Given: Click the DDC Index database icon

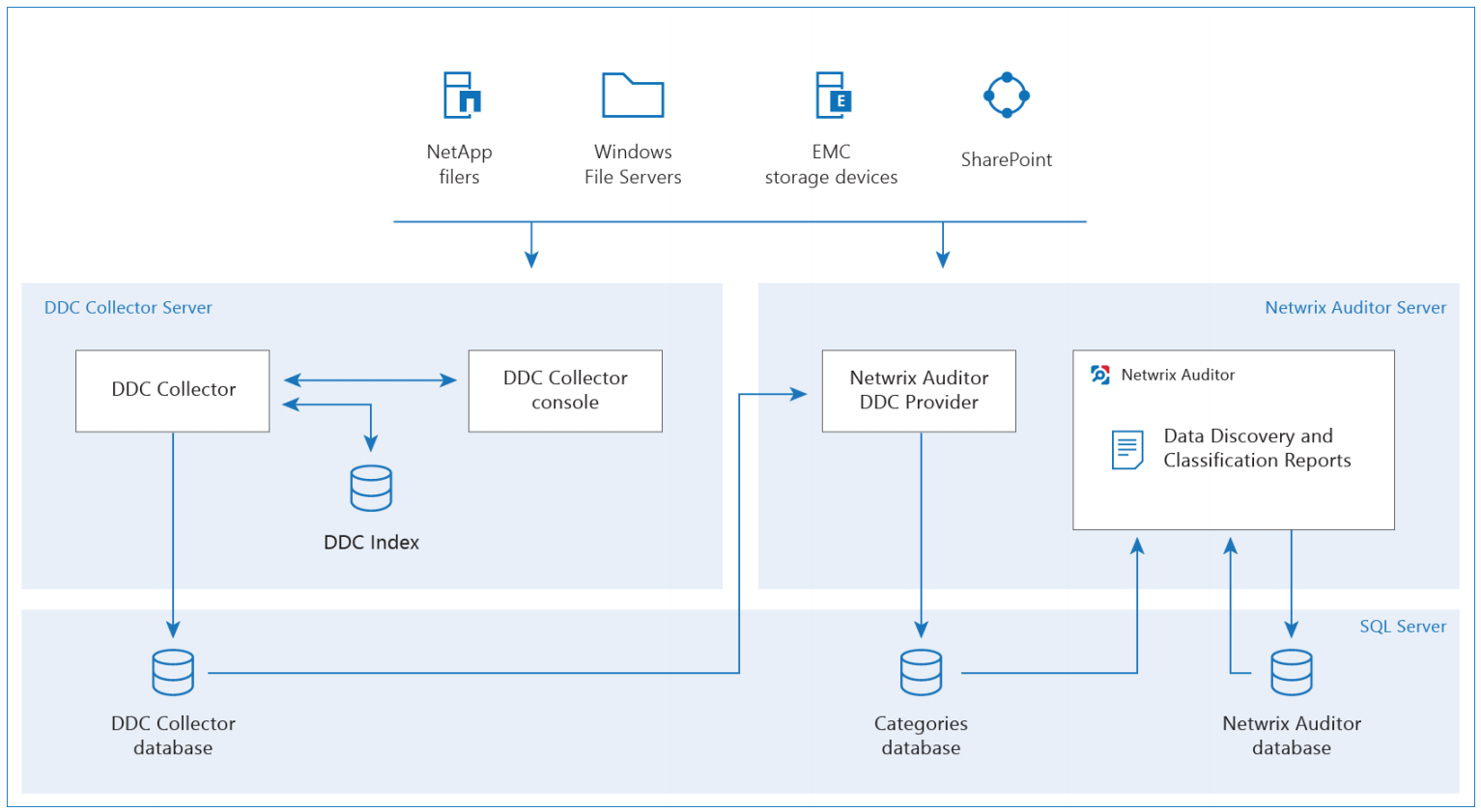Looking at the screenshot, I should [x=371, y=488].
